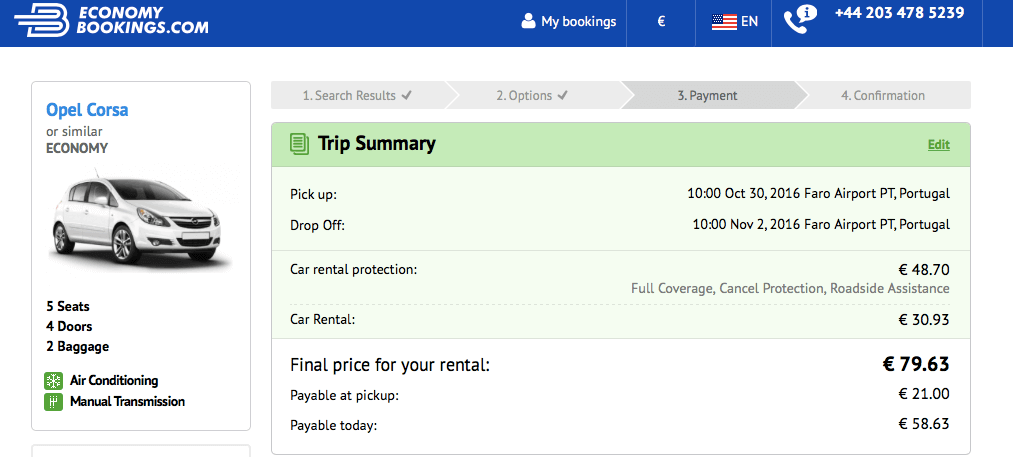Edit the trip summary

939,145
